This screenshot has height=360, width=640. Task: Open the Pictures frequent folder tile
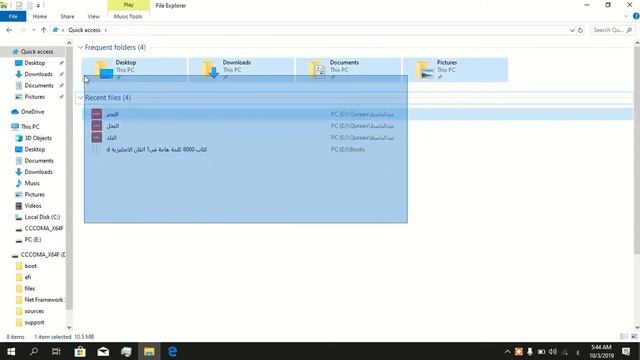tap(455, 69)
